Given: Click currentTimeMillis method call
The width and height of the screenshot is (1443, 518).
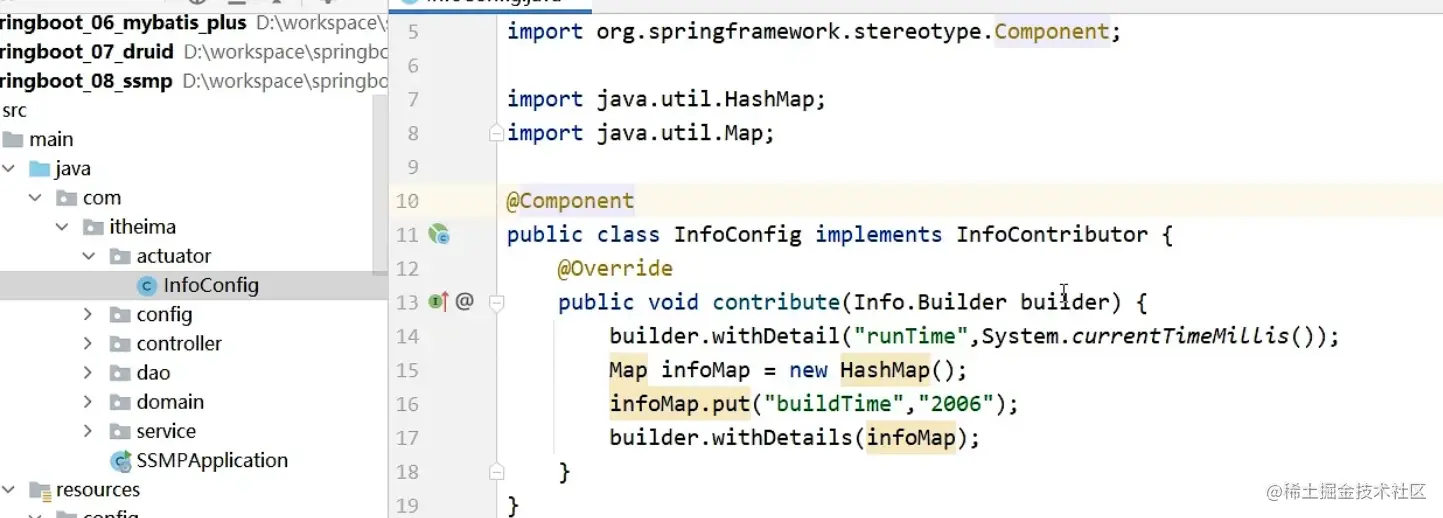Looking at the screenshot, I should pos(1180,336).
